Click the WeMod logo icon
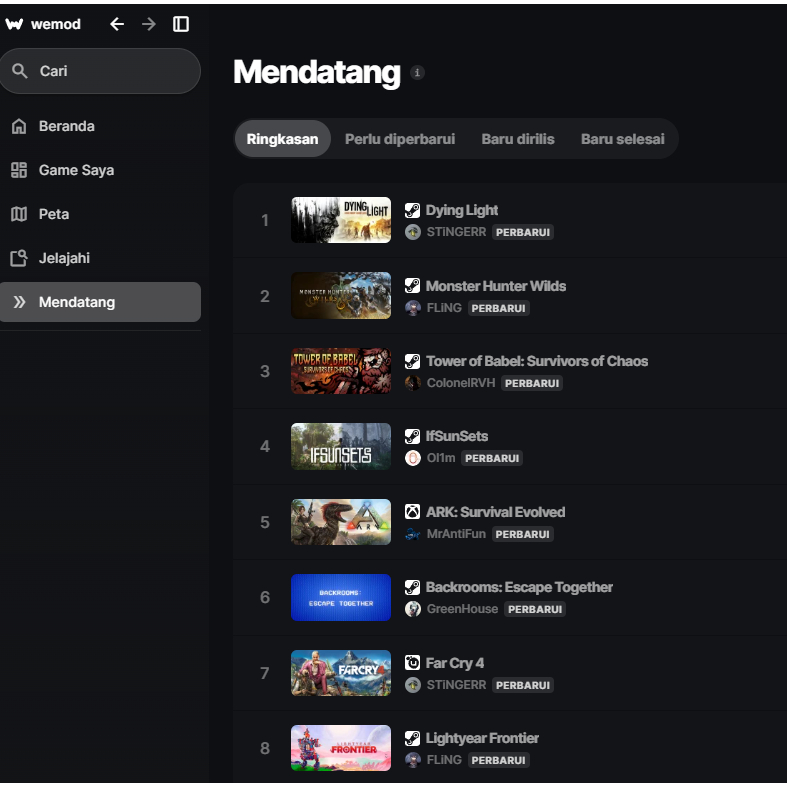Screen dimensions: 787x787 click(x=14, y=24)
